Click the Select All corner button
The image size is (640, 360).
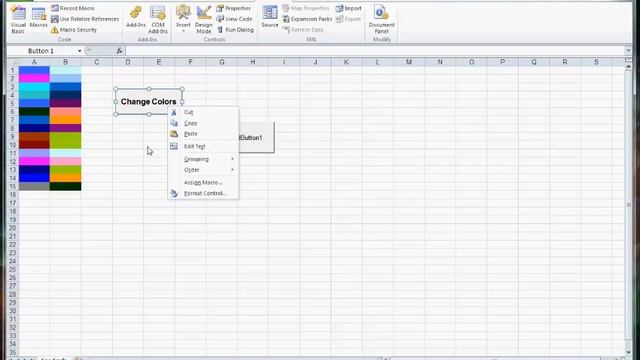[13, 62]
